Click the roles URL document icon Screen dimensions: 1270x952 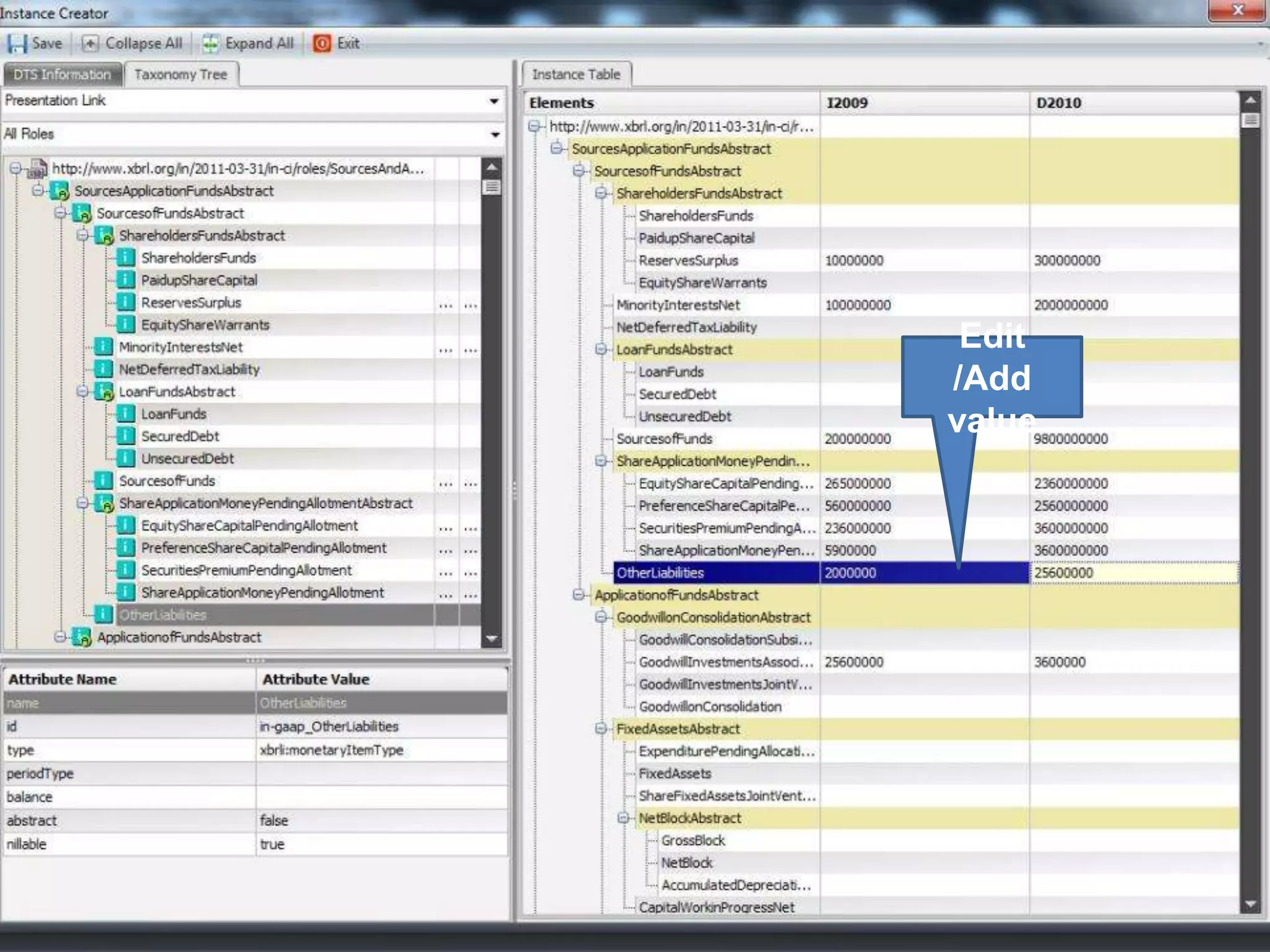(38, 169)
